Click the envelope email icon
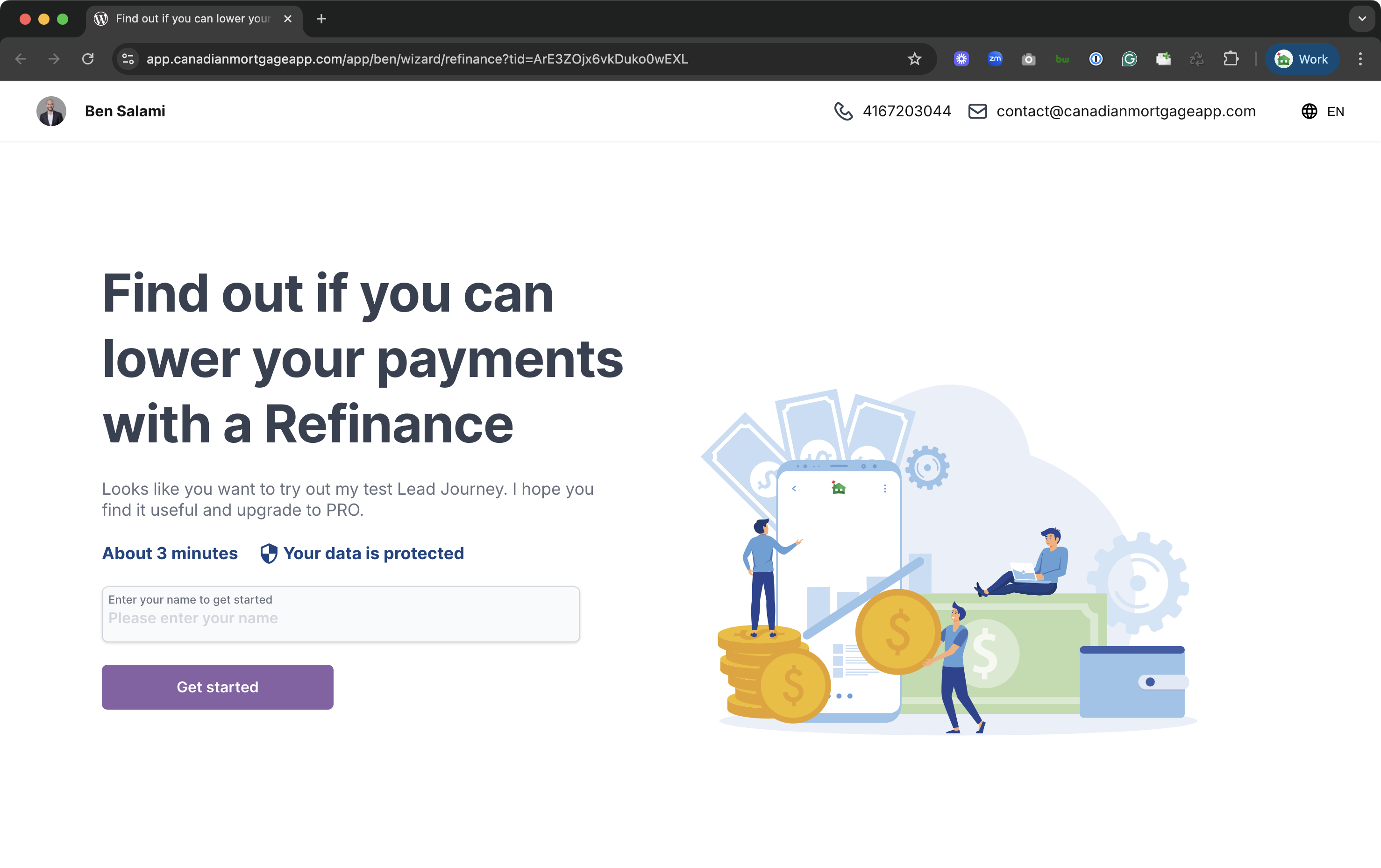This screenshot has height=868, width=1381. click(x=977, y=111)
